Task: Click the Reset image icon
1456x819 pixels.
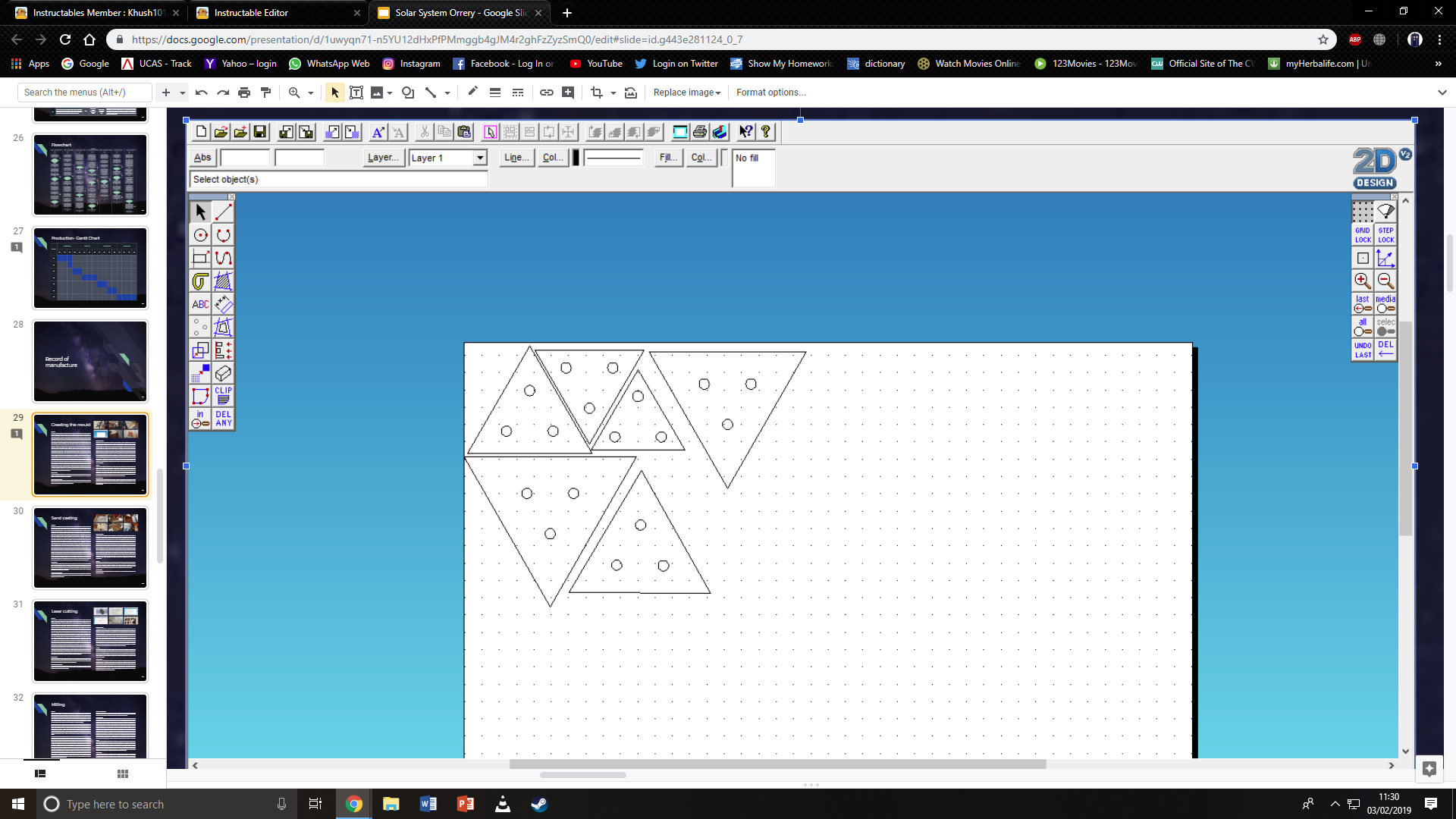Action: click(631, 93)
